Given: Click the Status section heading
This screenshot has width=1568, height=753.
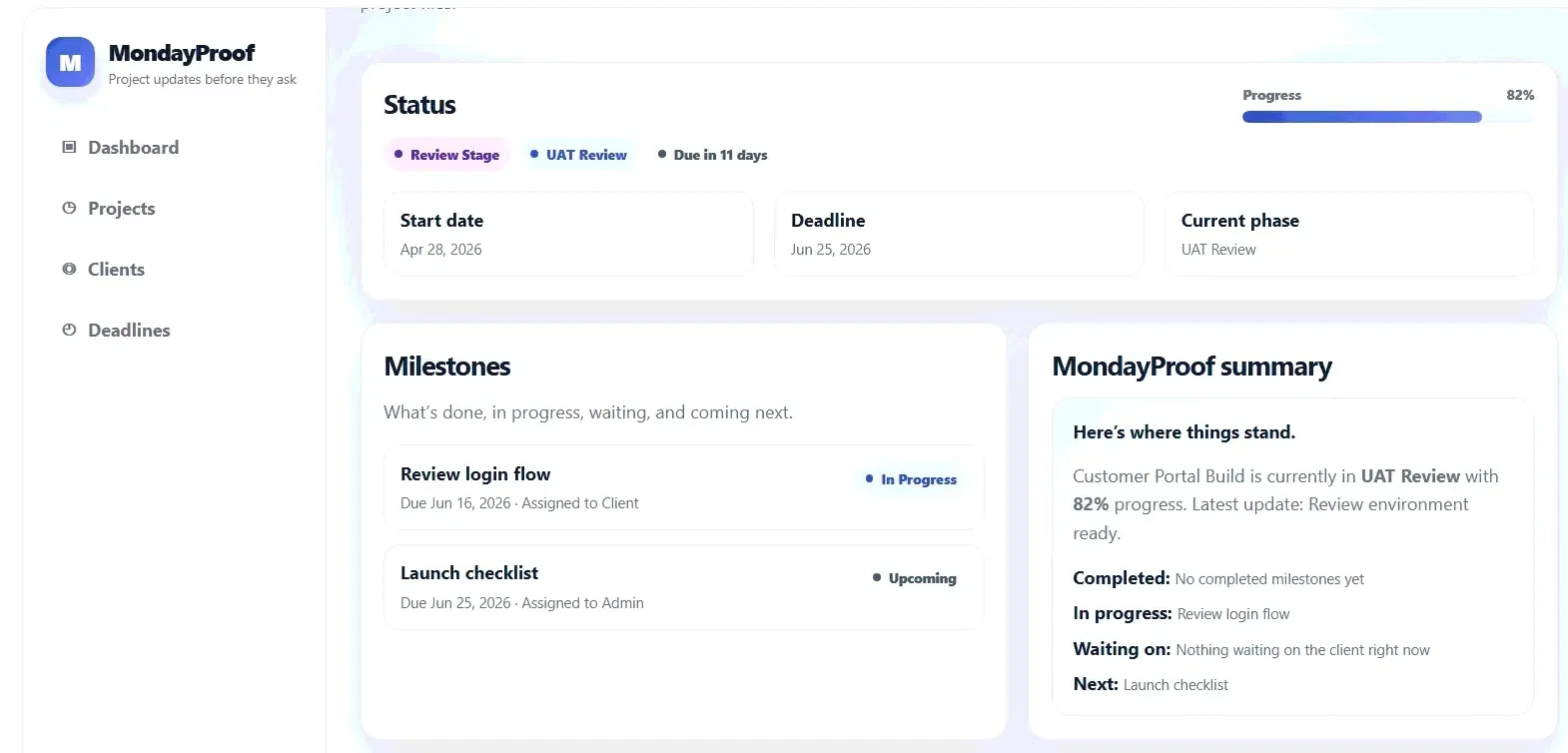Looking at the screenshot, I should coord(419,105).
